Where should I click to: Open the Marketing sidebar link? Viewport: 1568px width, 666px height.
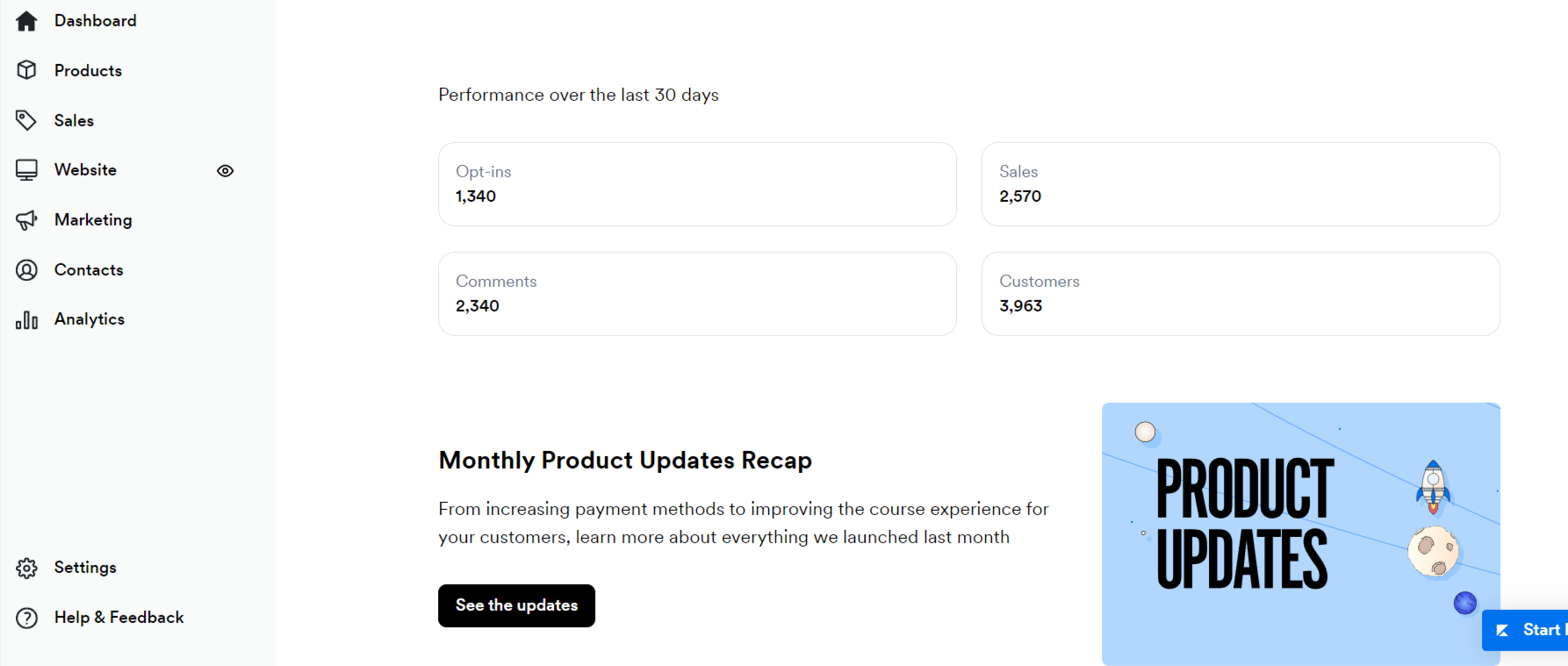point(93,219)
